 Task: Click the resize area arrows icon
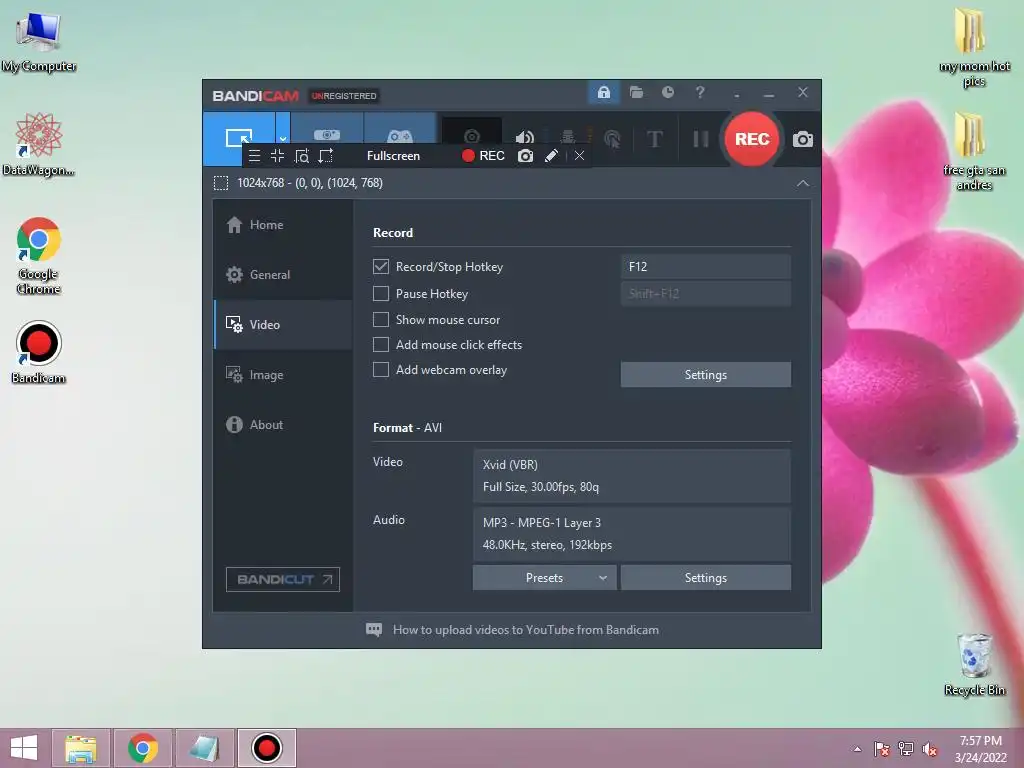(325, 155)
